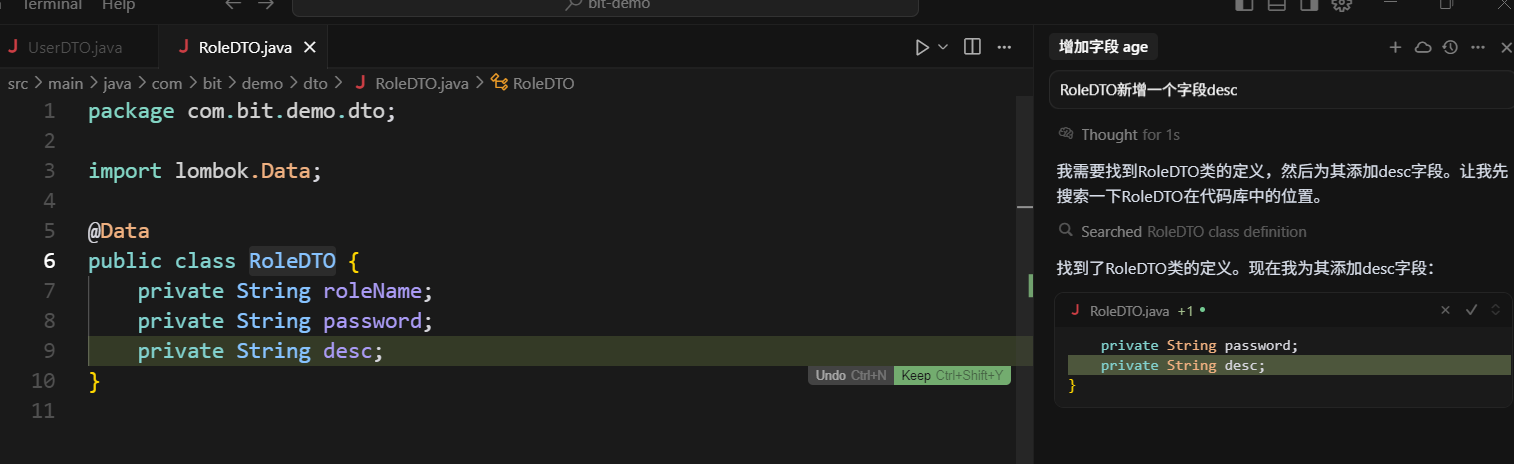
Task: Open the Help menu
Action: coord(118,5)
